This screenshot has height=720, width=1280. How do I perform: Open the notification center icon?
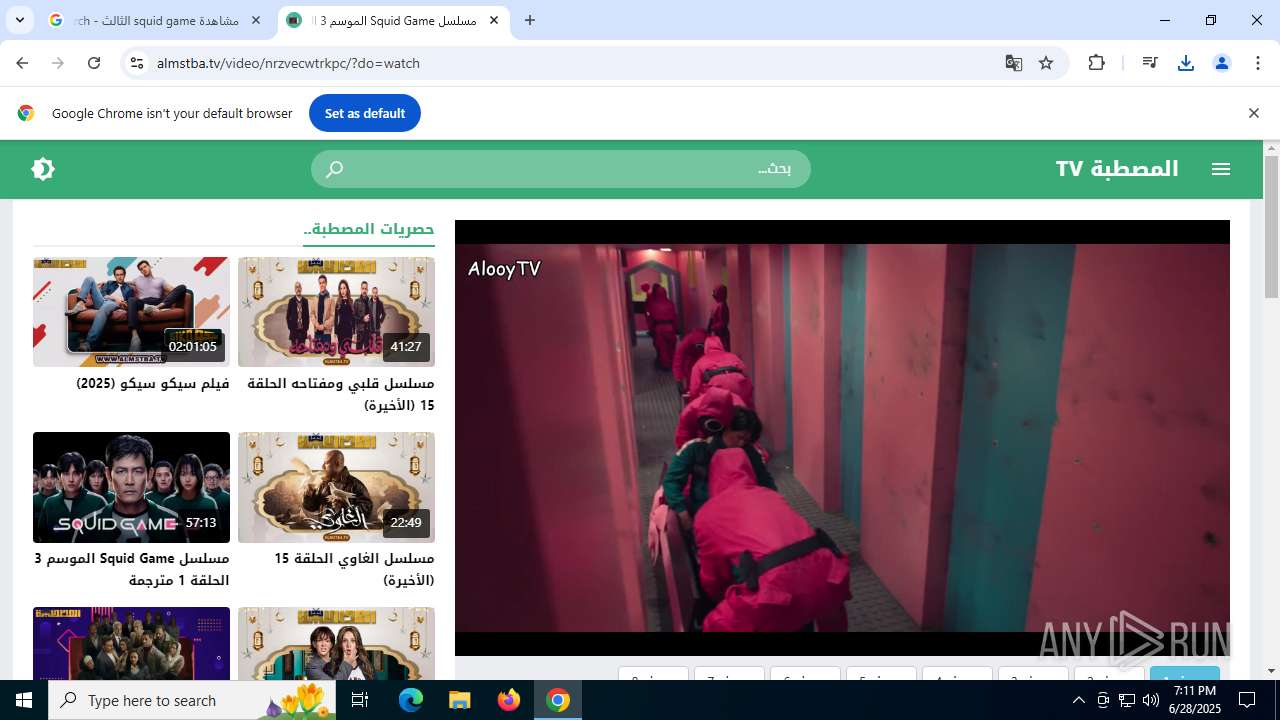1247,700
